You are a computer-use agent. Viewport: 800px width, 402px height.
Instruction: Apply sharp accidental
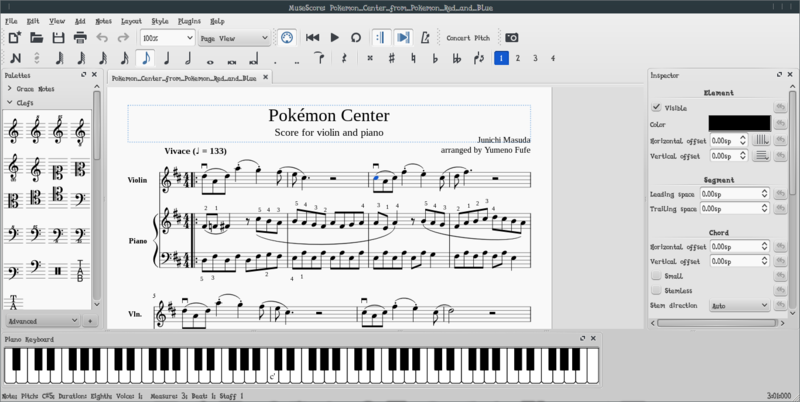tap(392, 58)
